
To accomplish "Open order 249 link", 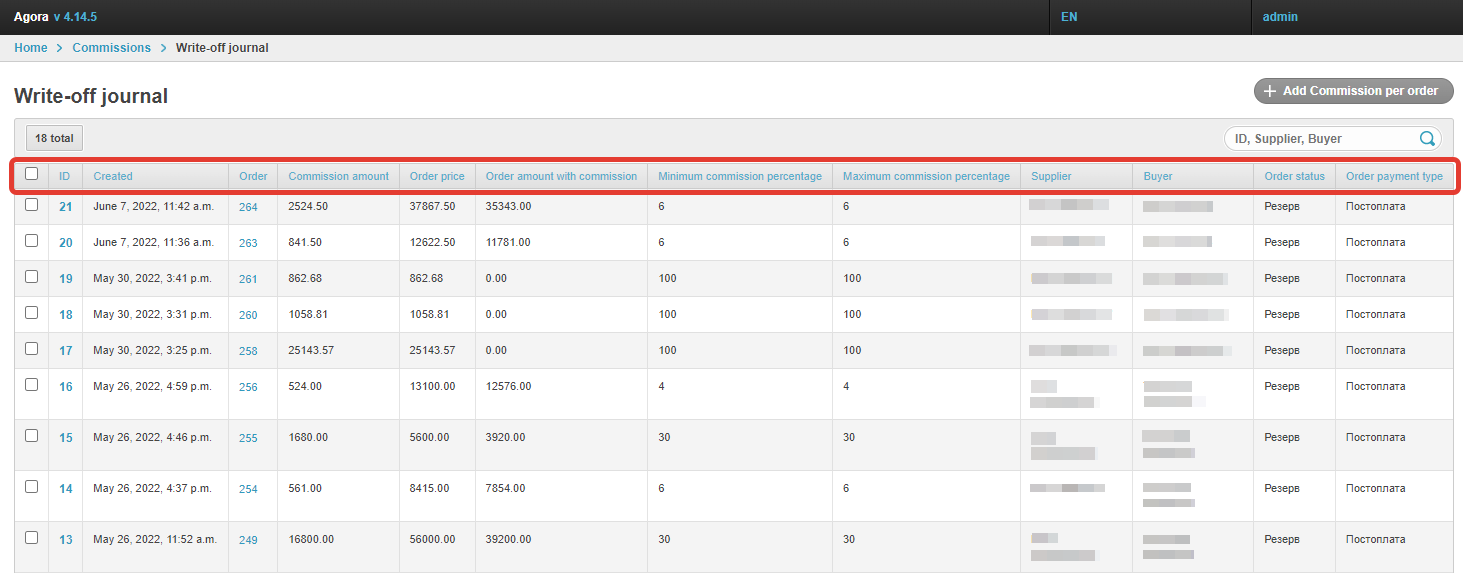I will [x=248, y=540].
